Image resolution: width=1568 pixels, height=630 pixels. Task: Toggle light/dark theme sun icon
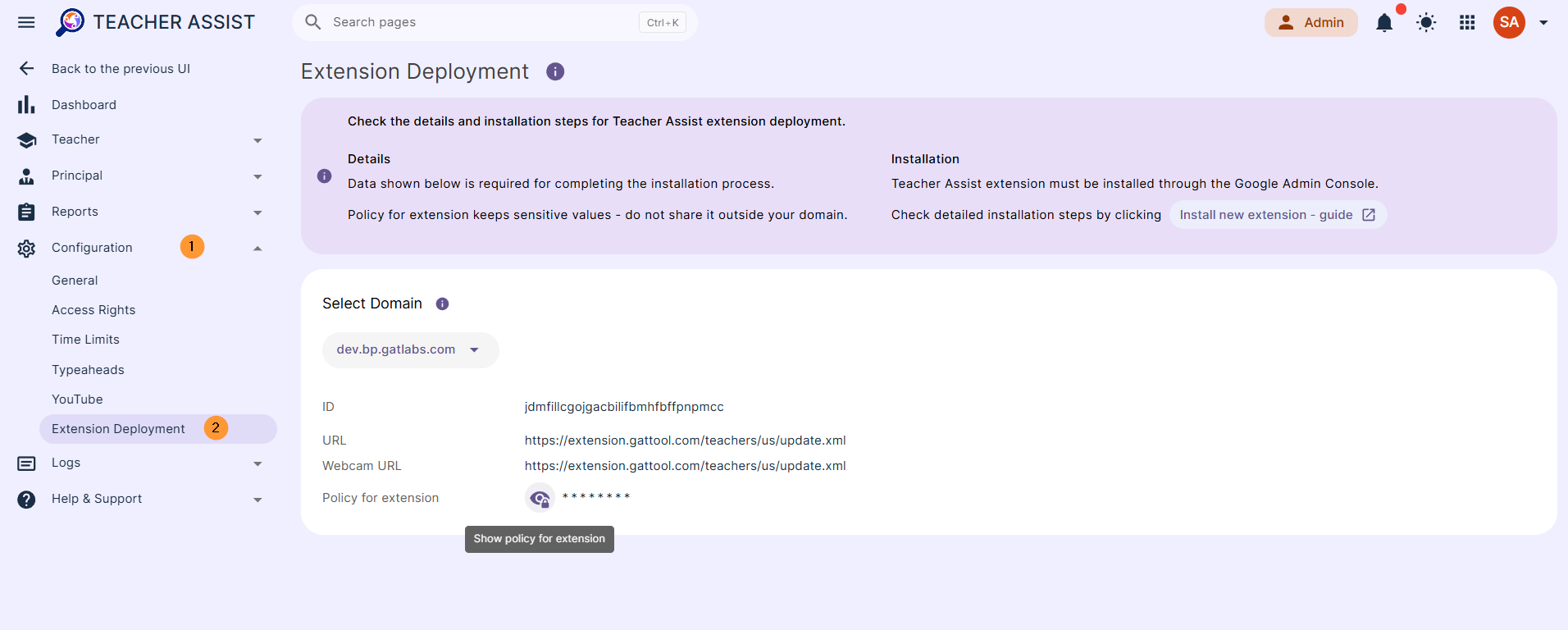pos(1426,23)
